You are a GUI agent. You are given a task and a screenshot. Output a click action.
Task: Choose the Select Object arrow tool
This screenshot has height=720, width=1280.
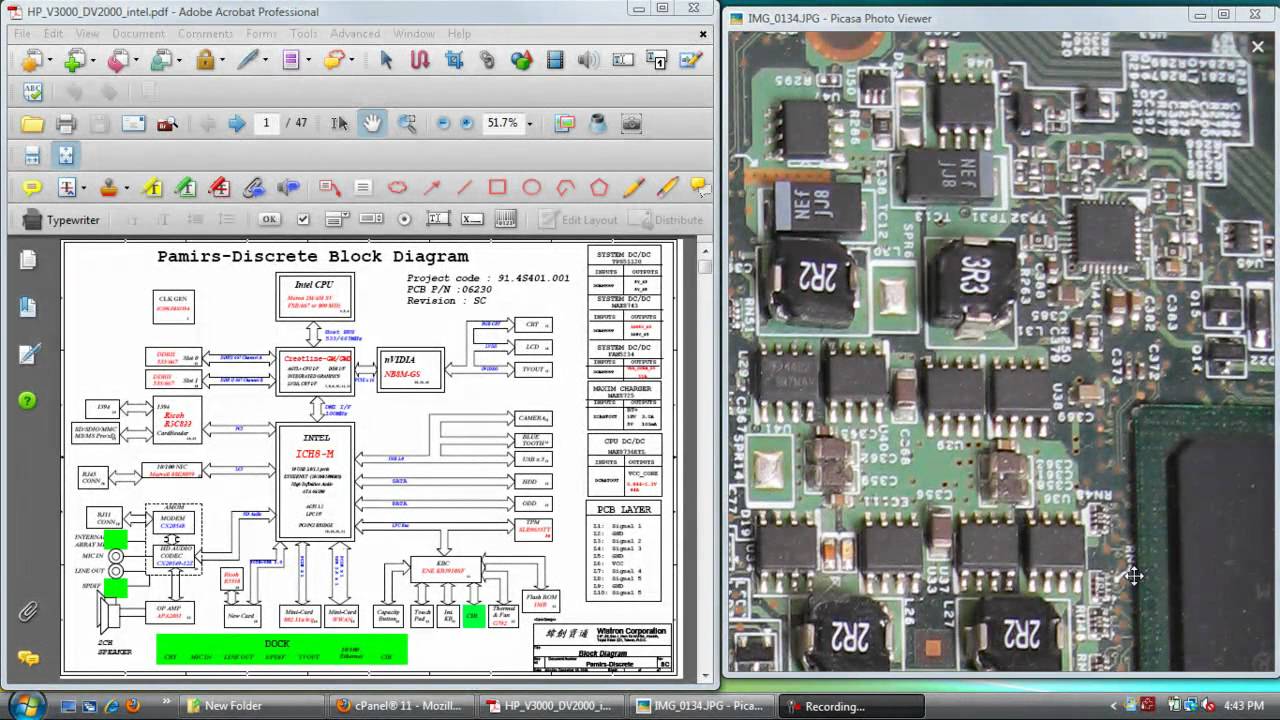click(x=386, y=61)
